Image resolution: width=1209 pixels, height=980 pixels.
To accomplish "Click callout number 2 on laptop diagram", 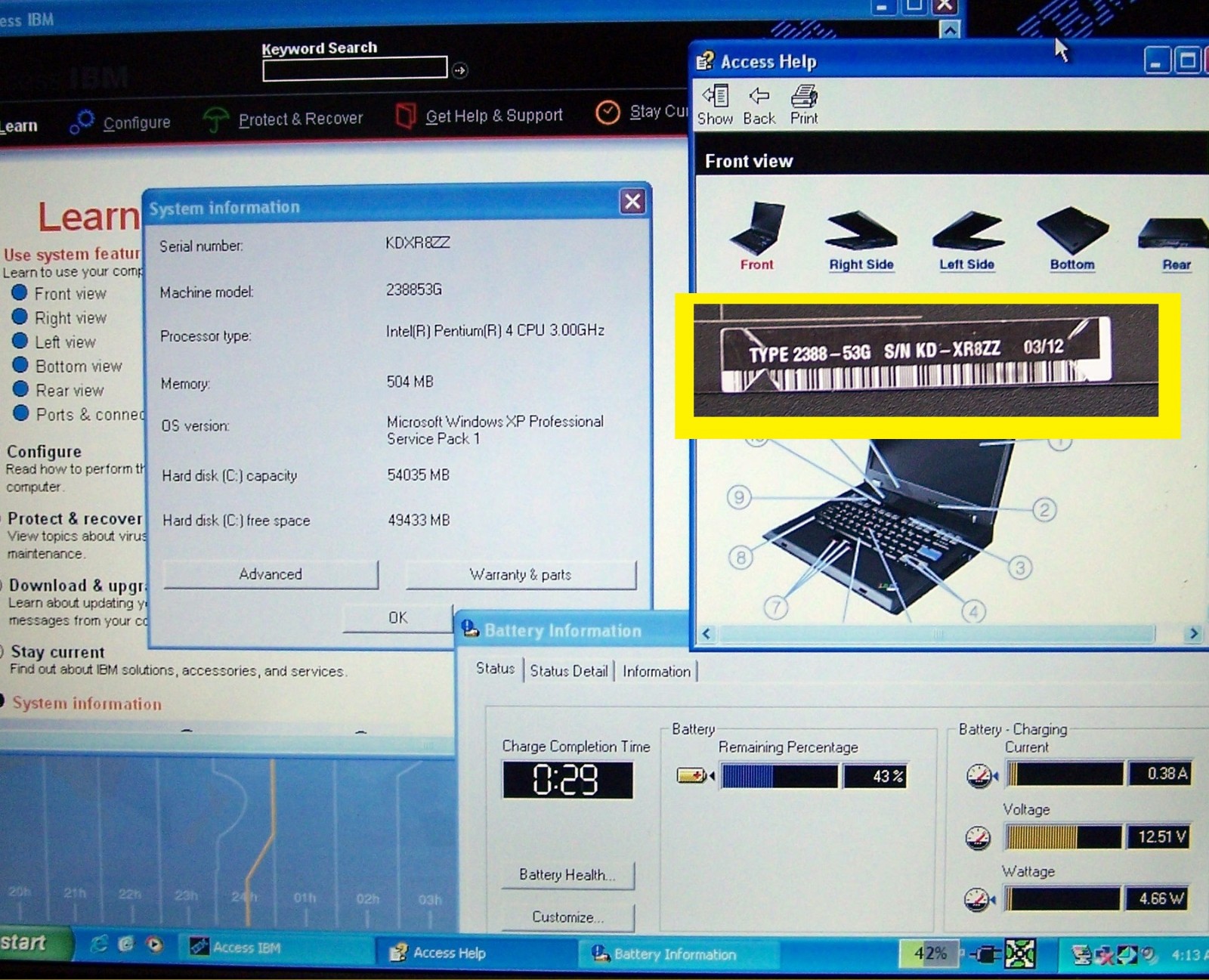I will click(1044, 510).
